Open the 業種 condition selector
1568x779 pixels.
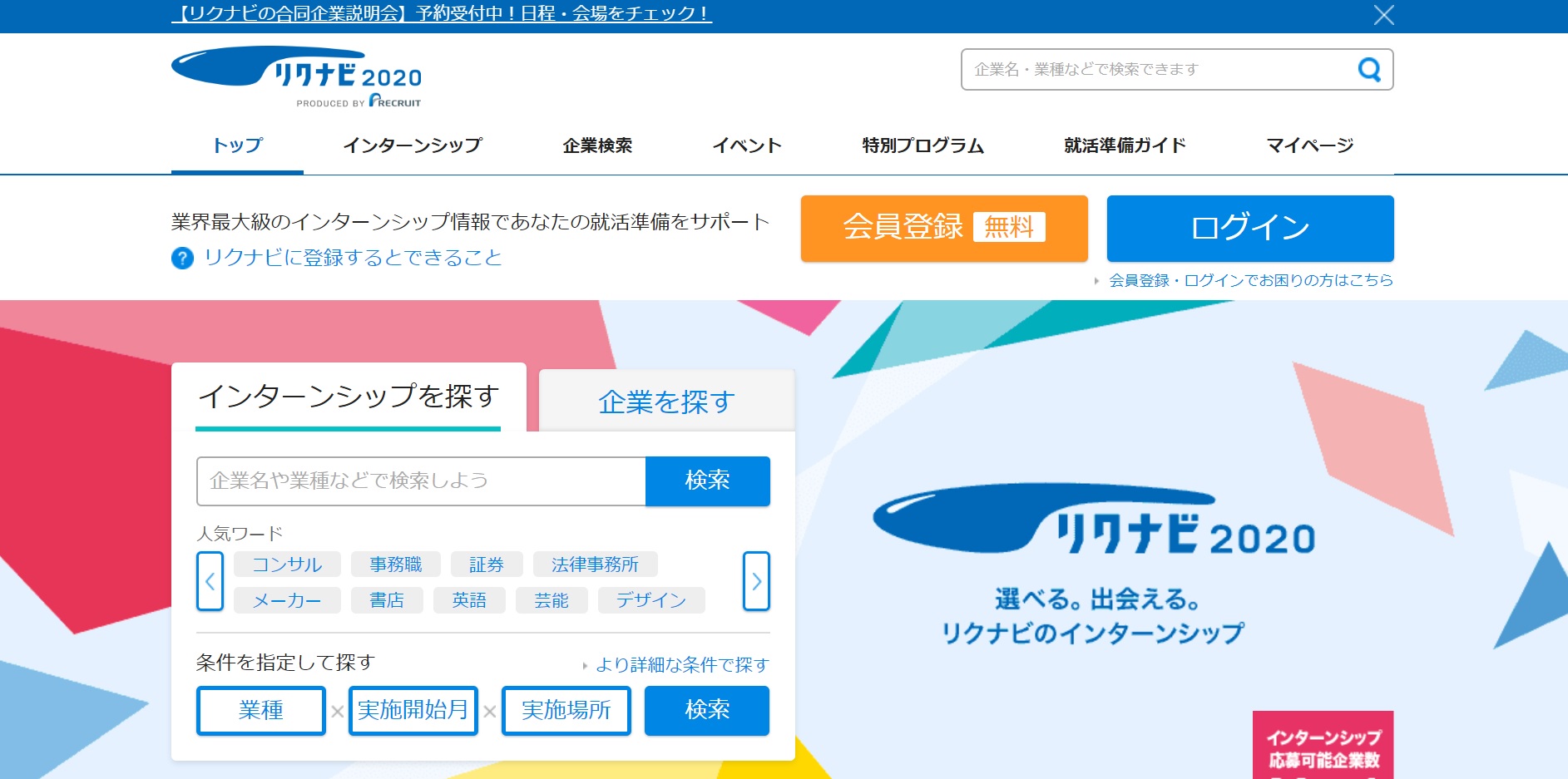260,710
